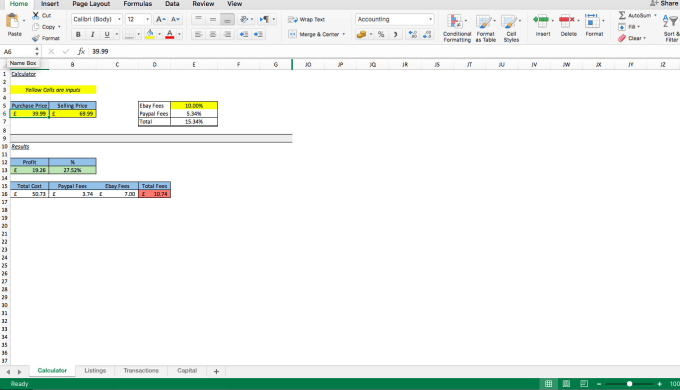
Task: Switch to the Formulas ribbon tab
Action: pos(137,4)
